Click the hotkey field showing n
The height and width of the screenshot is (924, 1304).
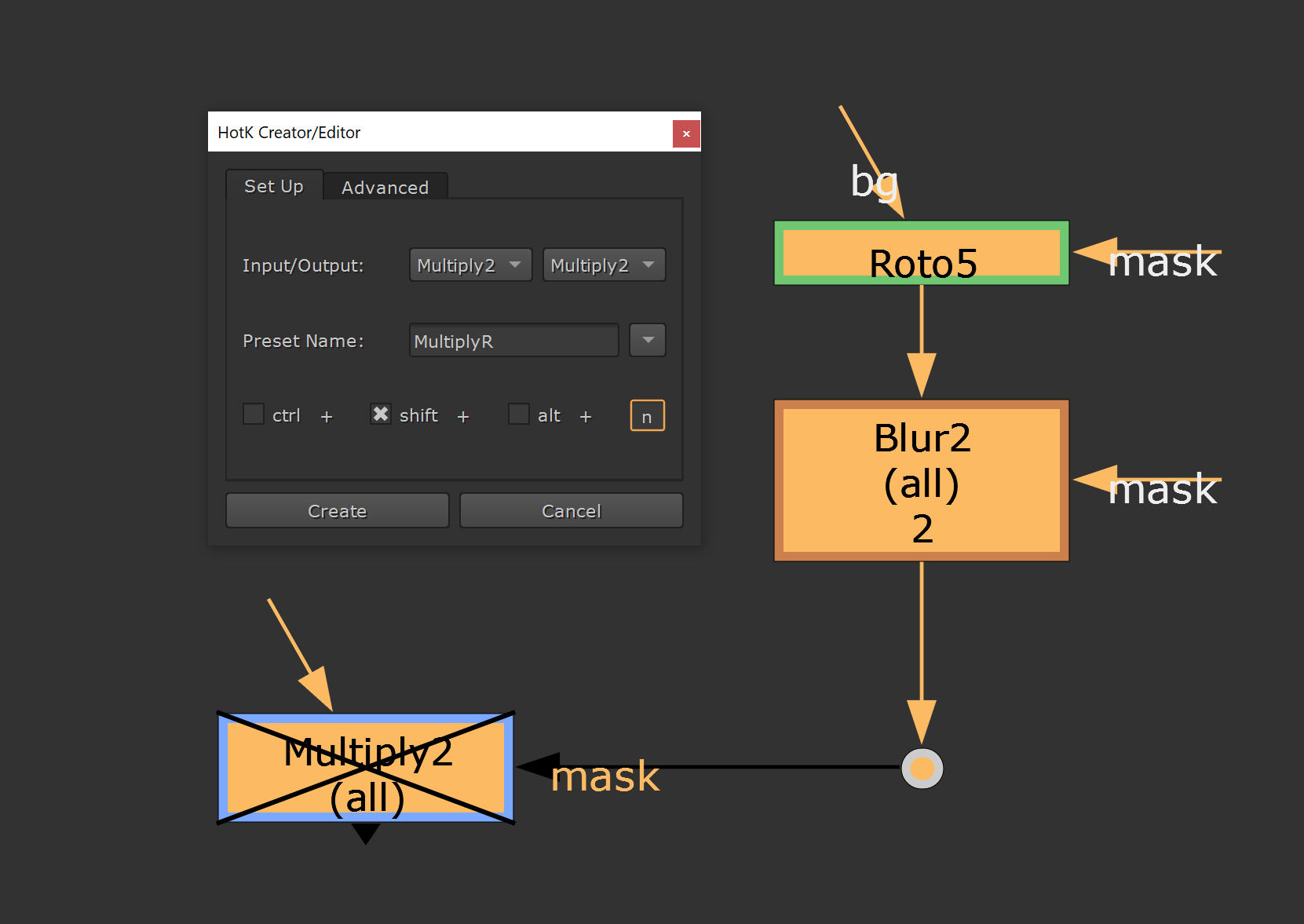pyautogui.click(x=647, y=415)
